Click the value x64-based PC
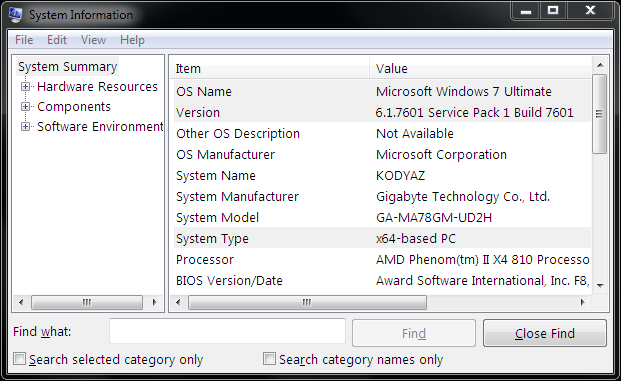 point(415,238)
